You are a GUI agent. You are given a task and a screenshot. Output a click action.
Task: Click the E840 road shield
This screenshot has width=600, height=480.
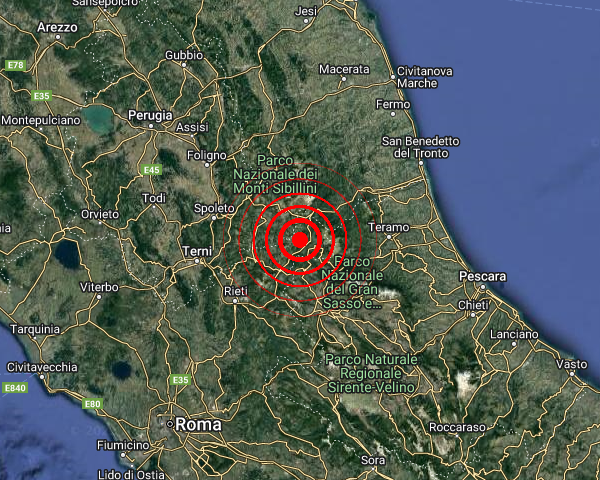(x=15, y=388)
